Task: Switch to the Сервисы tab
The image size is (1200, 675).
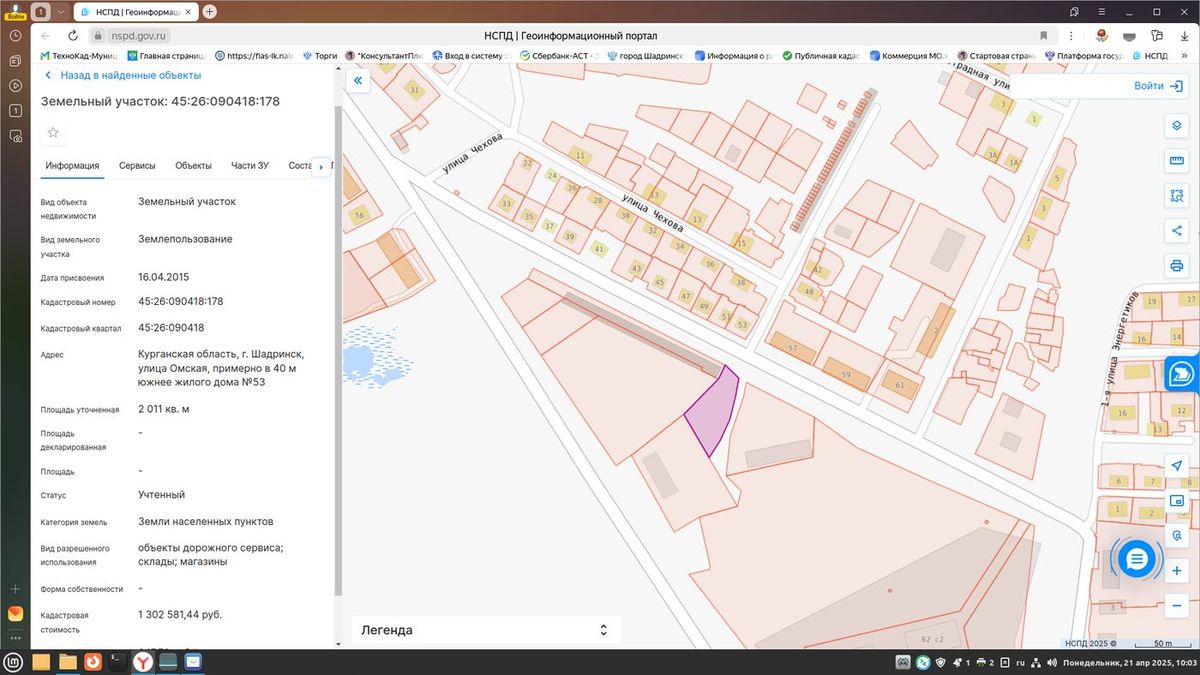Action: click(137, 166)
